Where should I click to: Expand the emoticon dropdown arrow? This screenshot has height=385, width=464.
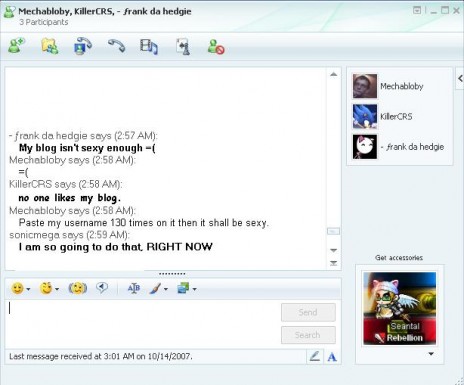click(28, 289)
